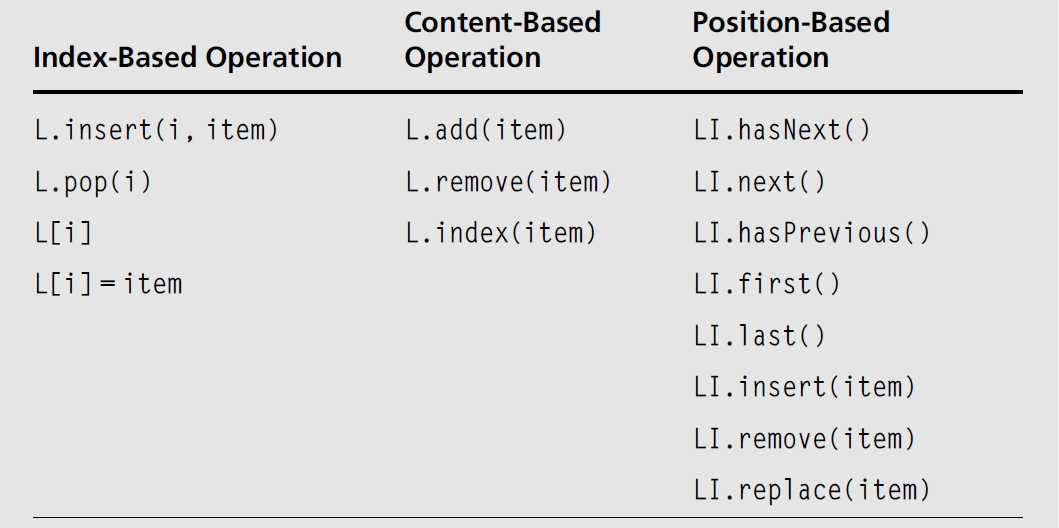This screenshot has width=1059, height=528.
Task: Select the L.insert(i, item) entry
Action: click(156, 130)
